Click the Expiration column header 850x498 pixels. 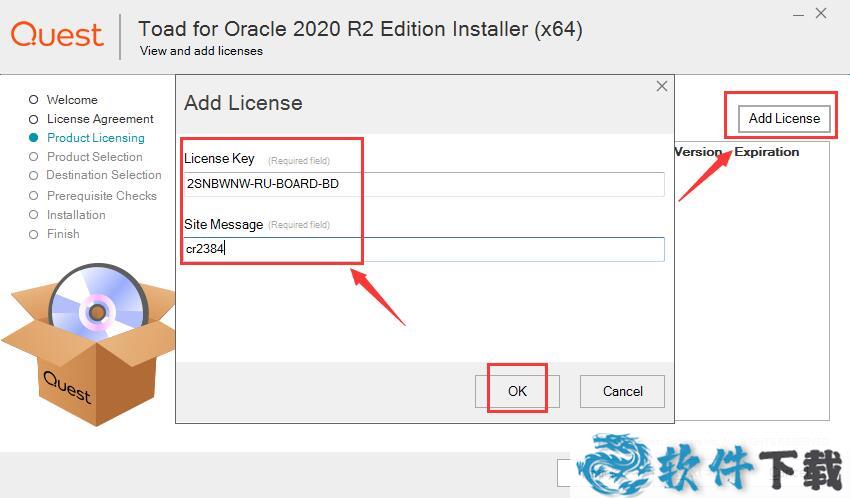[x=767, y=152]
